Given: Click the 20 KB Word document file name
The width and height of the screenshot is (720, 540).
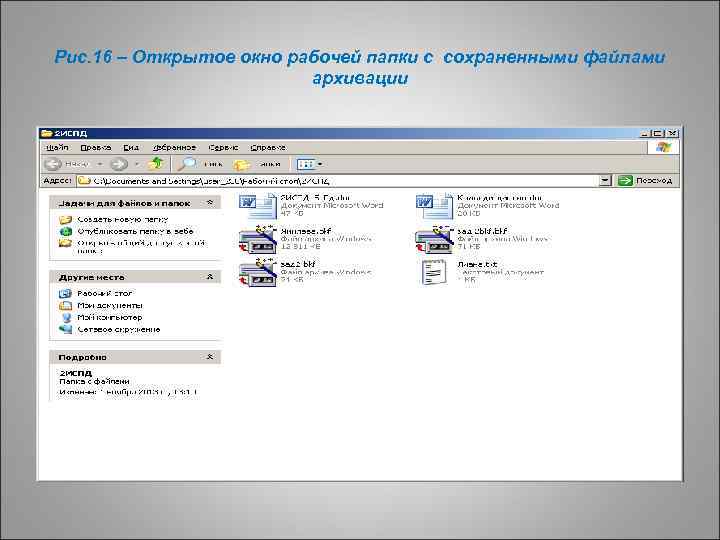Looking at the screenshot, I should pyautogui.click(x=500, y=197).
